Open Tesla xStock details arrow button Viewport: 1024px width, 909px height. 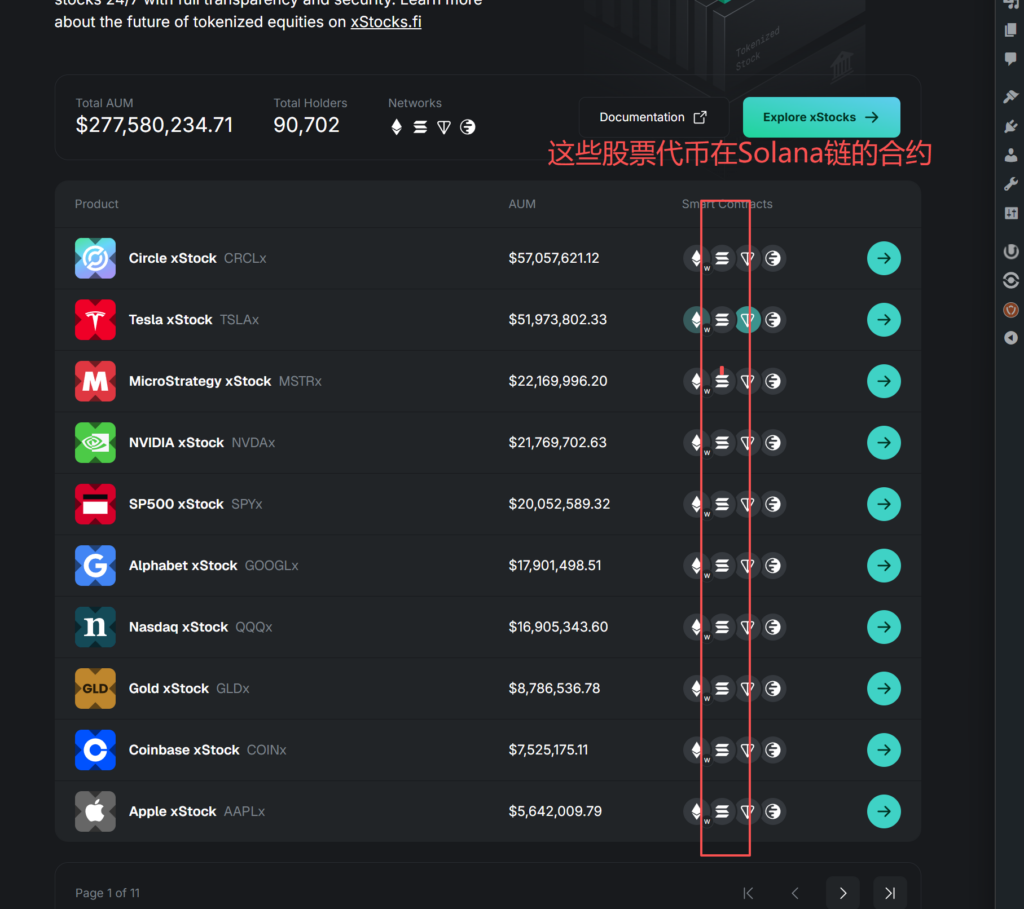(x=883, y=320)
